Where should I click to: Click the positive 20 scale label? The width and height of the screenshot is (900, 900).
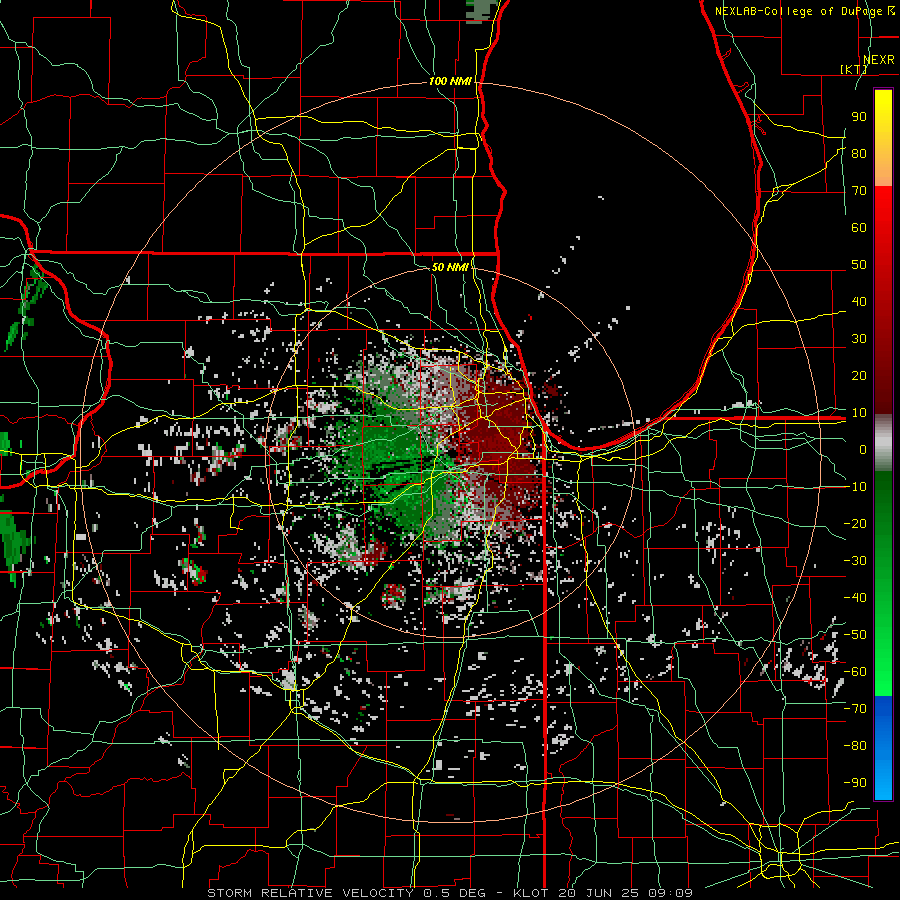(859, 375)
